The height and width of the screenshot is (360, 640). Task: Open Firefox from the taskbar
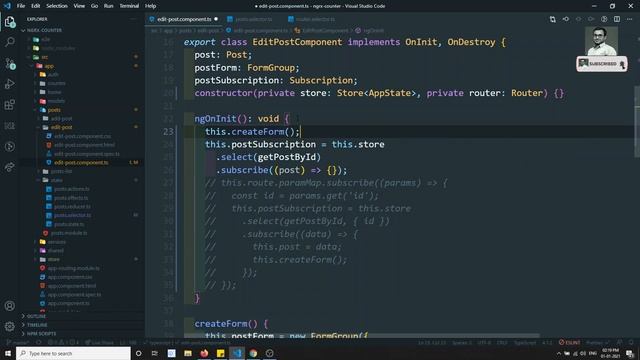point(204,353)
